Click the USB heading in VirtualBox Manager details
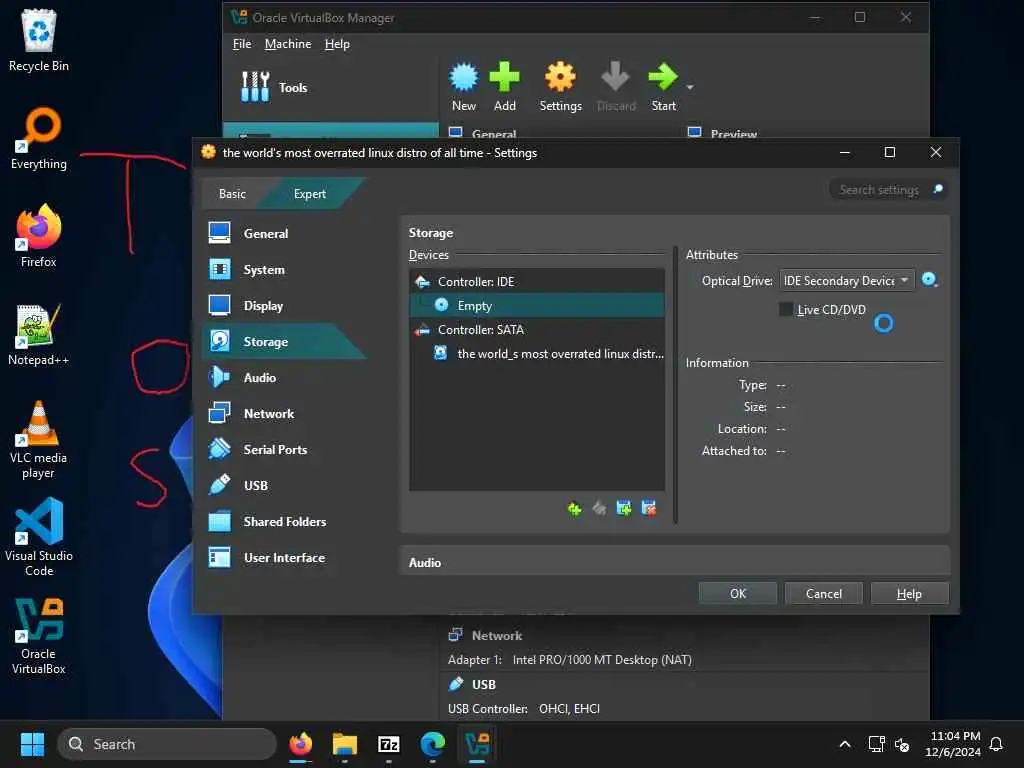The height and width of the screenshot is (768, 1024). click(483, 684)
